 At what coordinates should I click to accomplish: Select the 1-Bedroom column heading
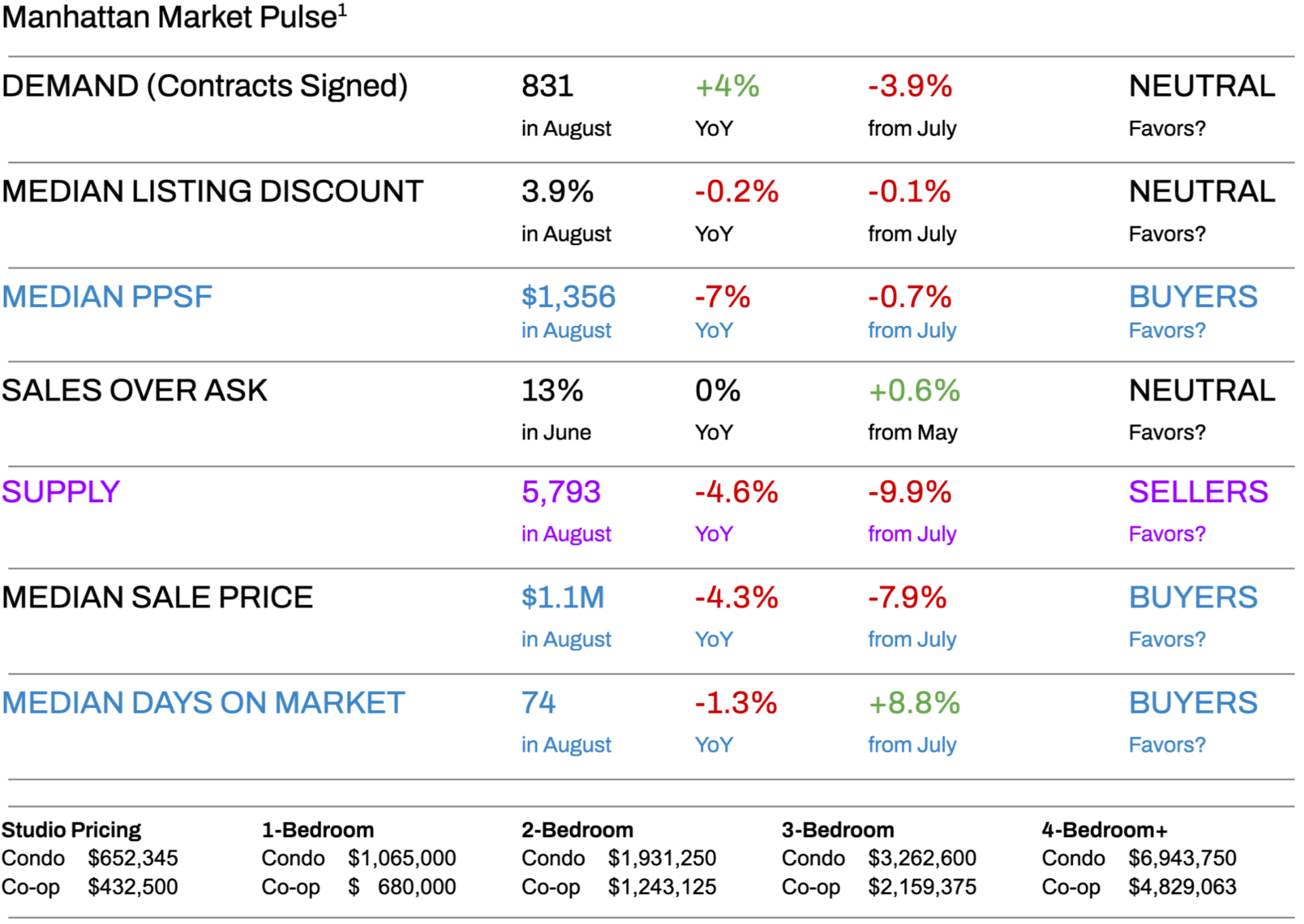click(318, 830)
